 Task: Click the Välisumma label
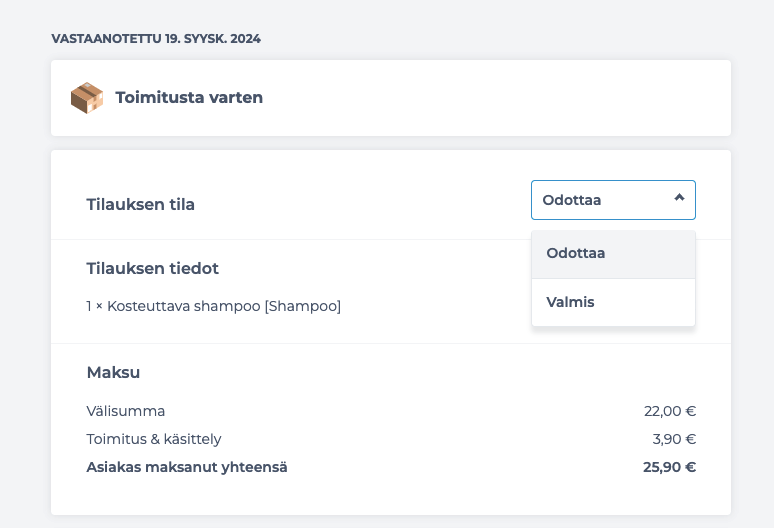[x=126, y=411]
